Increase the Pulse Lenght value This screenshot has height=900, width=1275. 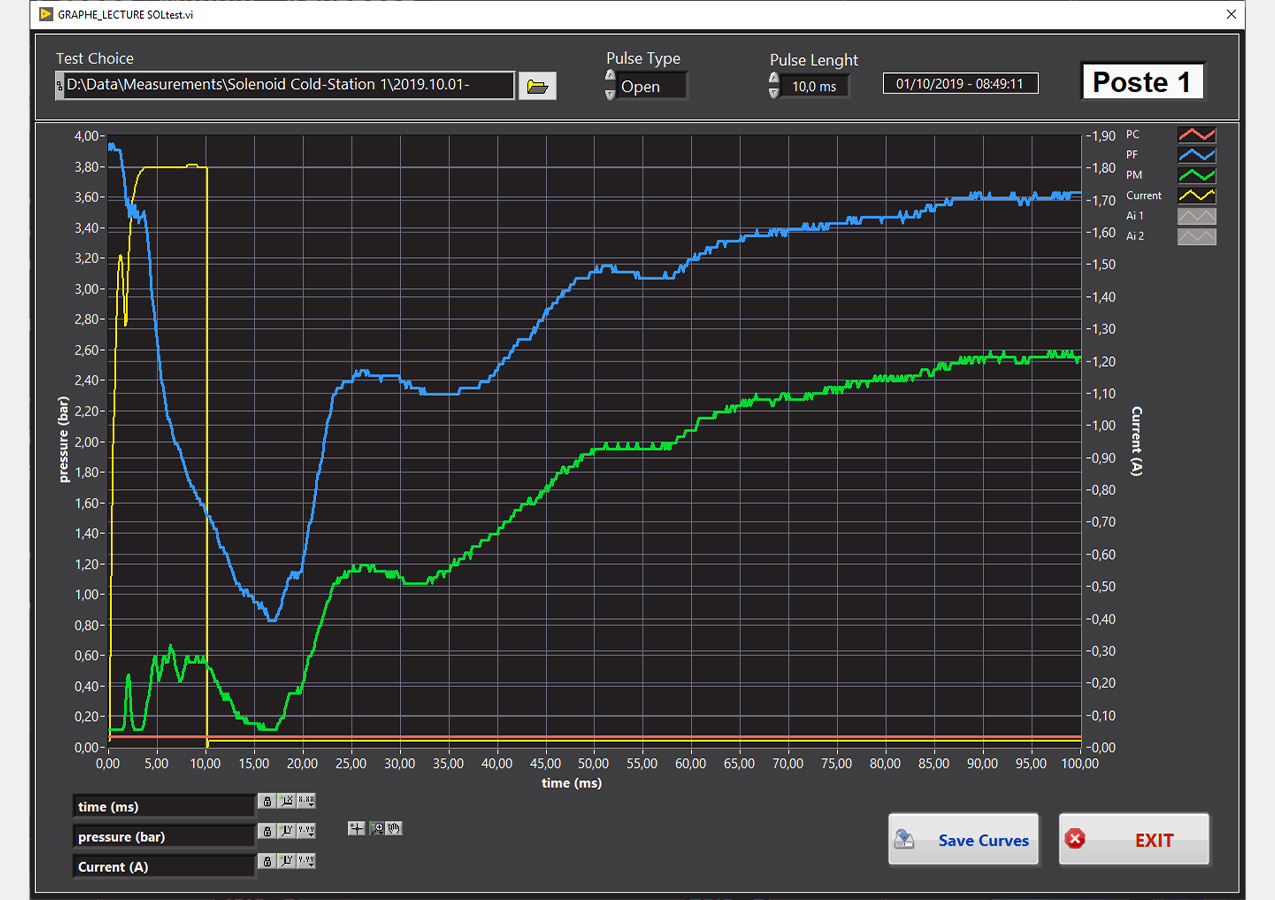point(773,77)
